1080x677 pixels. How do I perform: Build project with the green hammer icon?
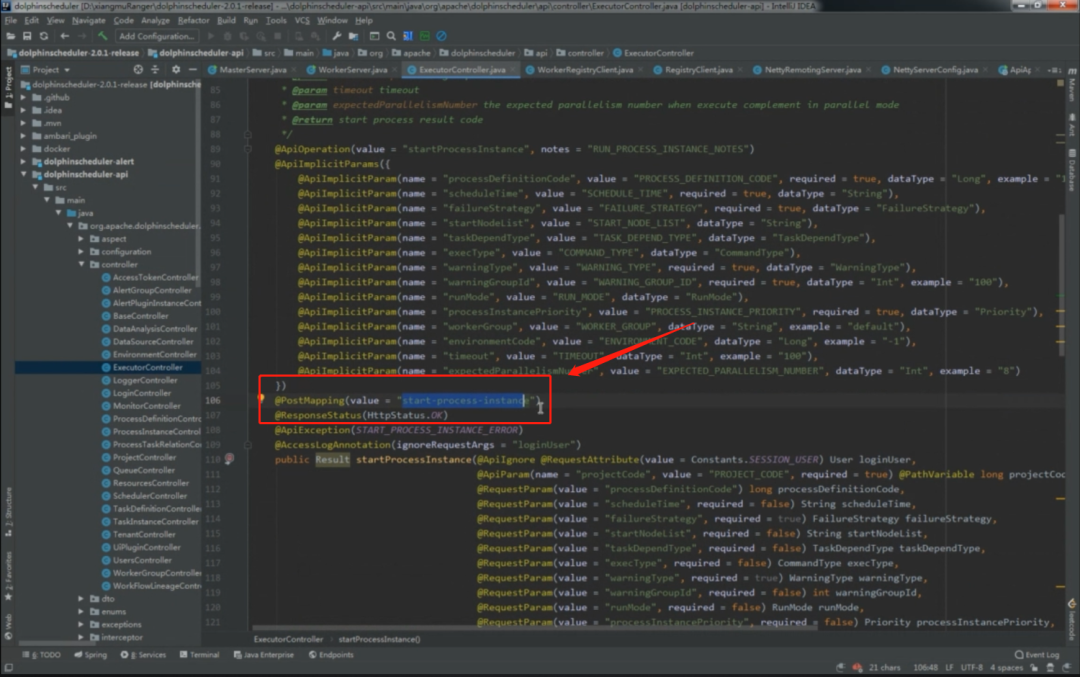(x=103, y=36)
